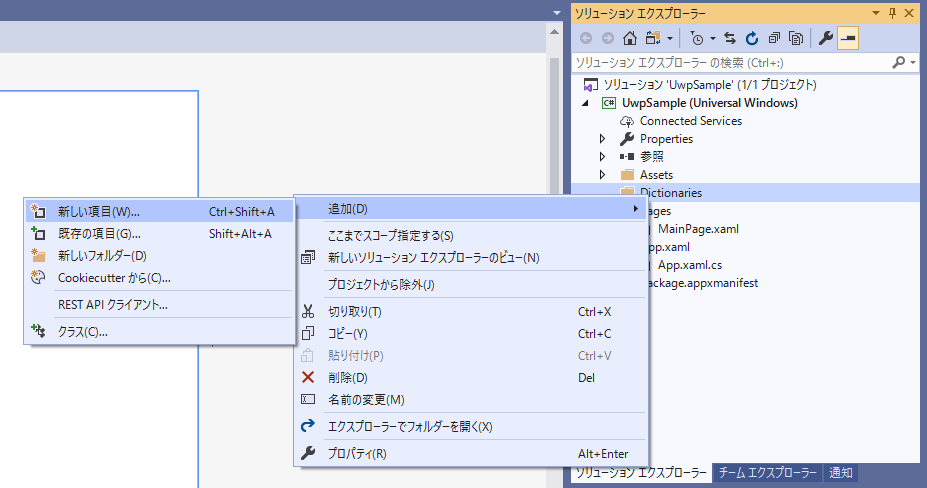Select Connected Services node
Image resolution: width=927 pixels, height=488 pixels.
pos(691,121)
